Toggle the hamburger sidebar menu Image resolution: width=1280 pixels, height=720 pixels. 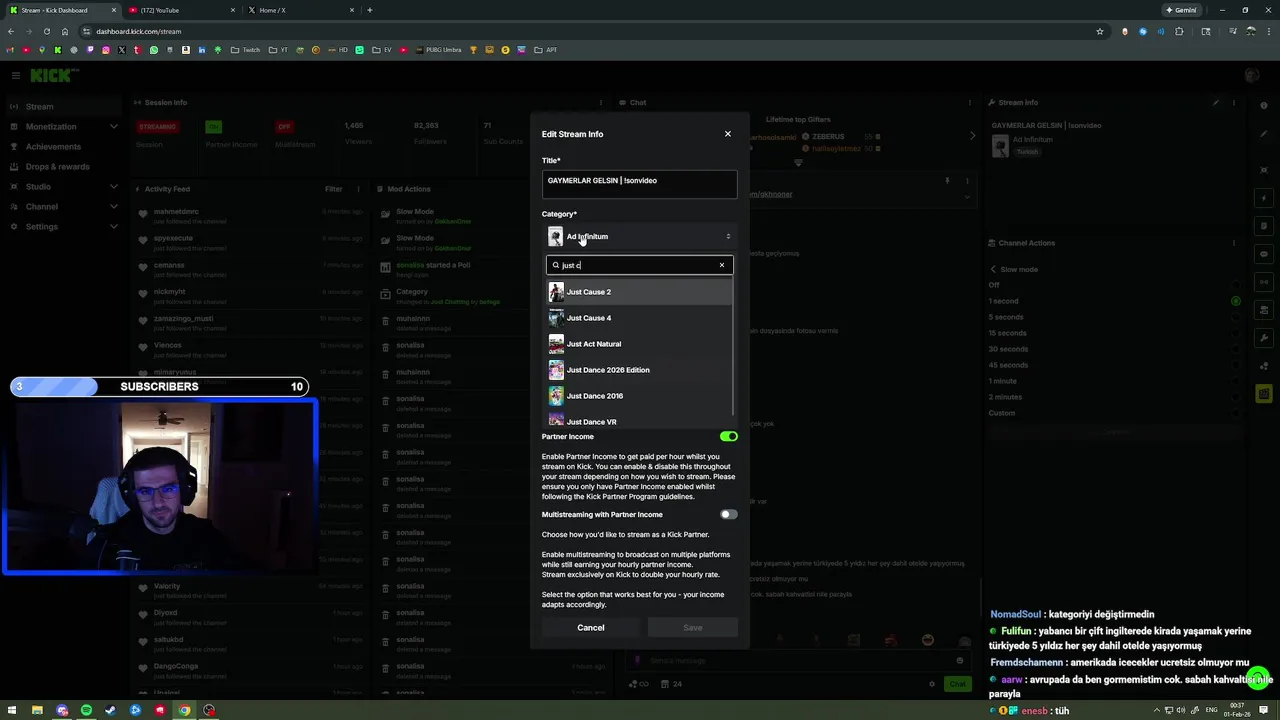(x=15, y=75)
